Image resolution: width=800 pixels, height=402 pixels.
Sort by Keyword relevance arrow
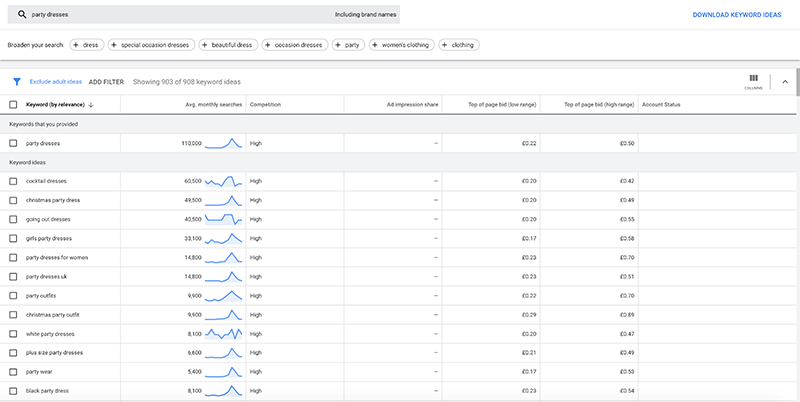click(x=91, y=105)
